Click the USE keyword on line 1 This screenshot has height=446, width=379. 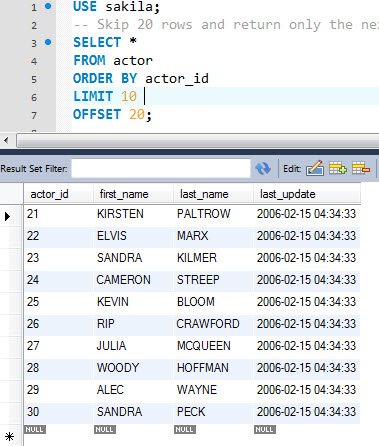pyautogui.click(x=85, y=6)
